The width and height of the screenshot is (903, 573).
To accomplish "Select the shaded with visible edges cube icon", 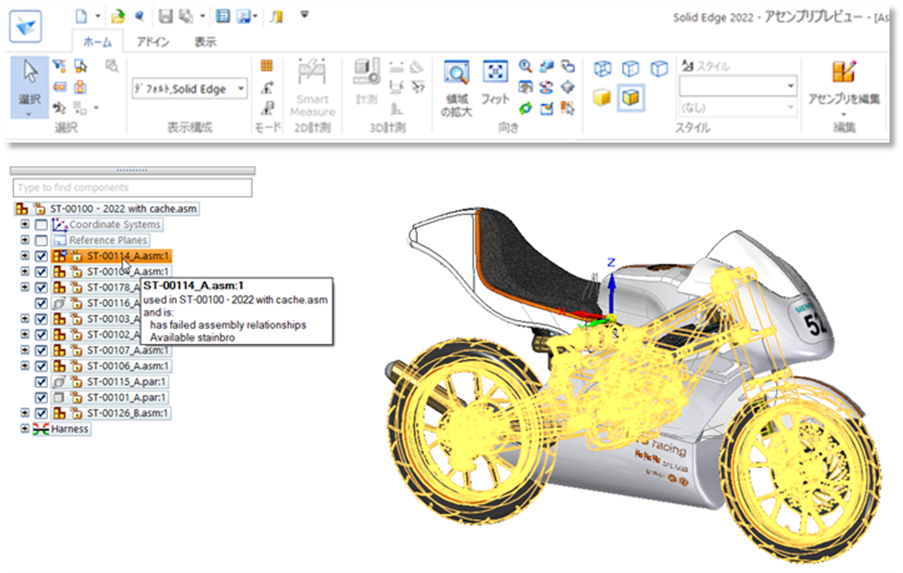I will tap(631, 98).
